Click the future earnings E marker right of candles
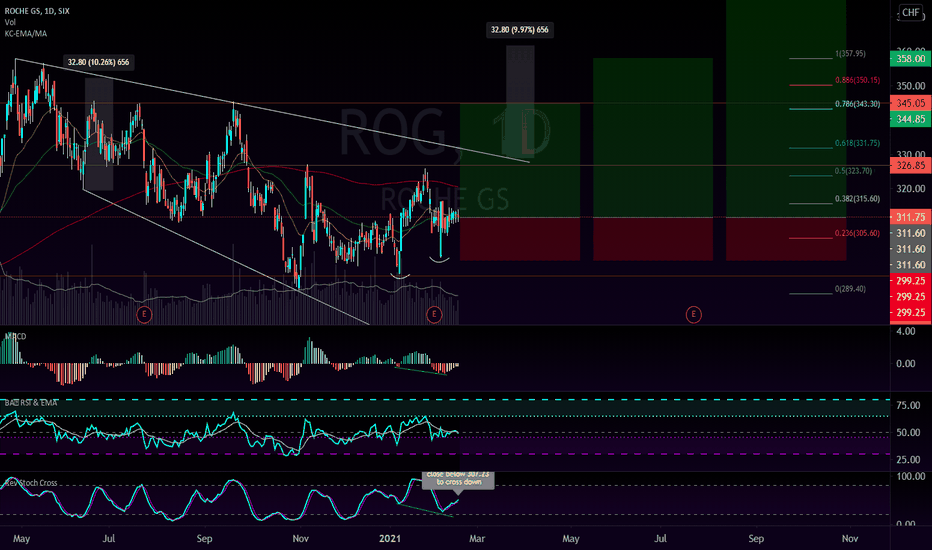This screenshot has width=932, height=550. (x=693, y=315)
